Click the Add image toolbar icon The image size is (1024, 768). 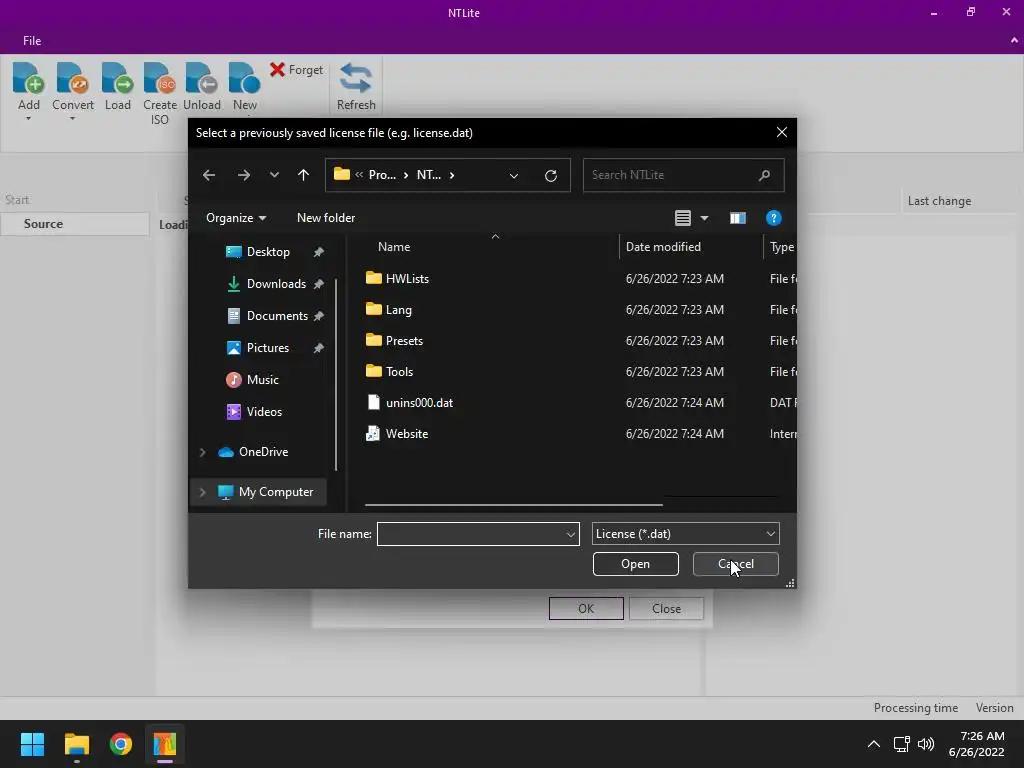(x=28, y=78)
